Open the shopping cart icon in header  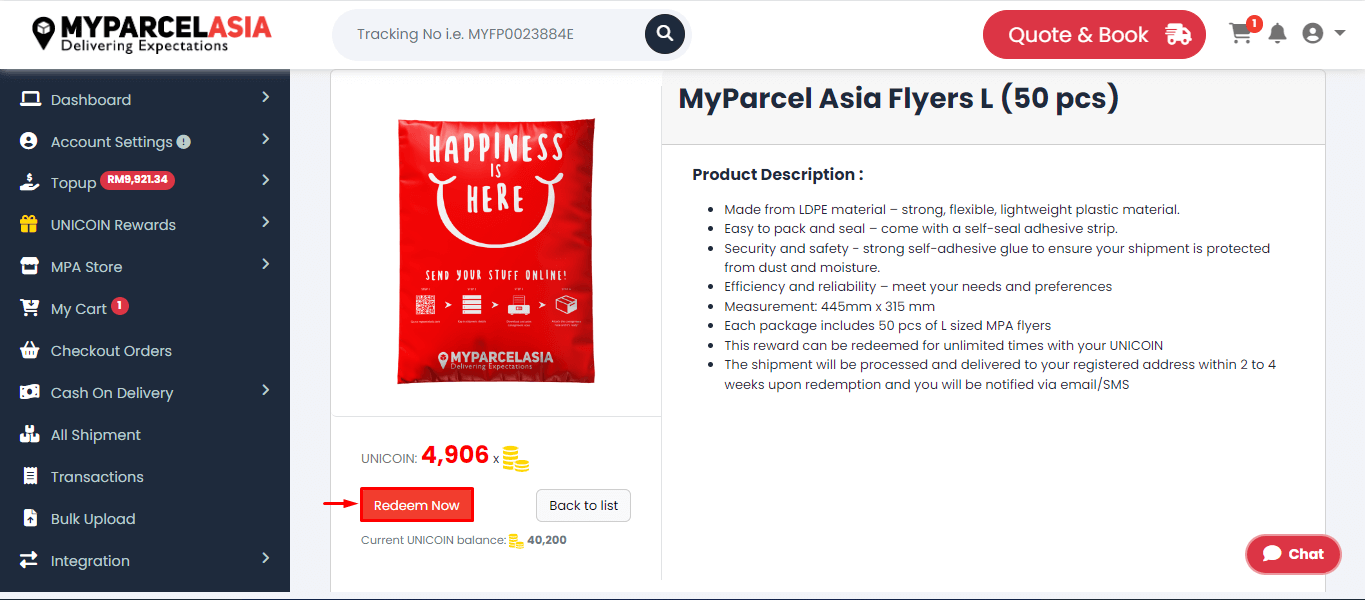tap(1241, 33)
